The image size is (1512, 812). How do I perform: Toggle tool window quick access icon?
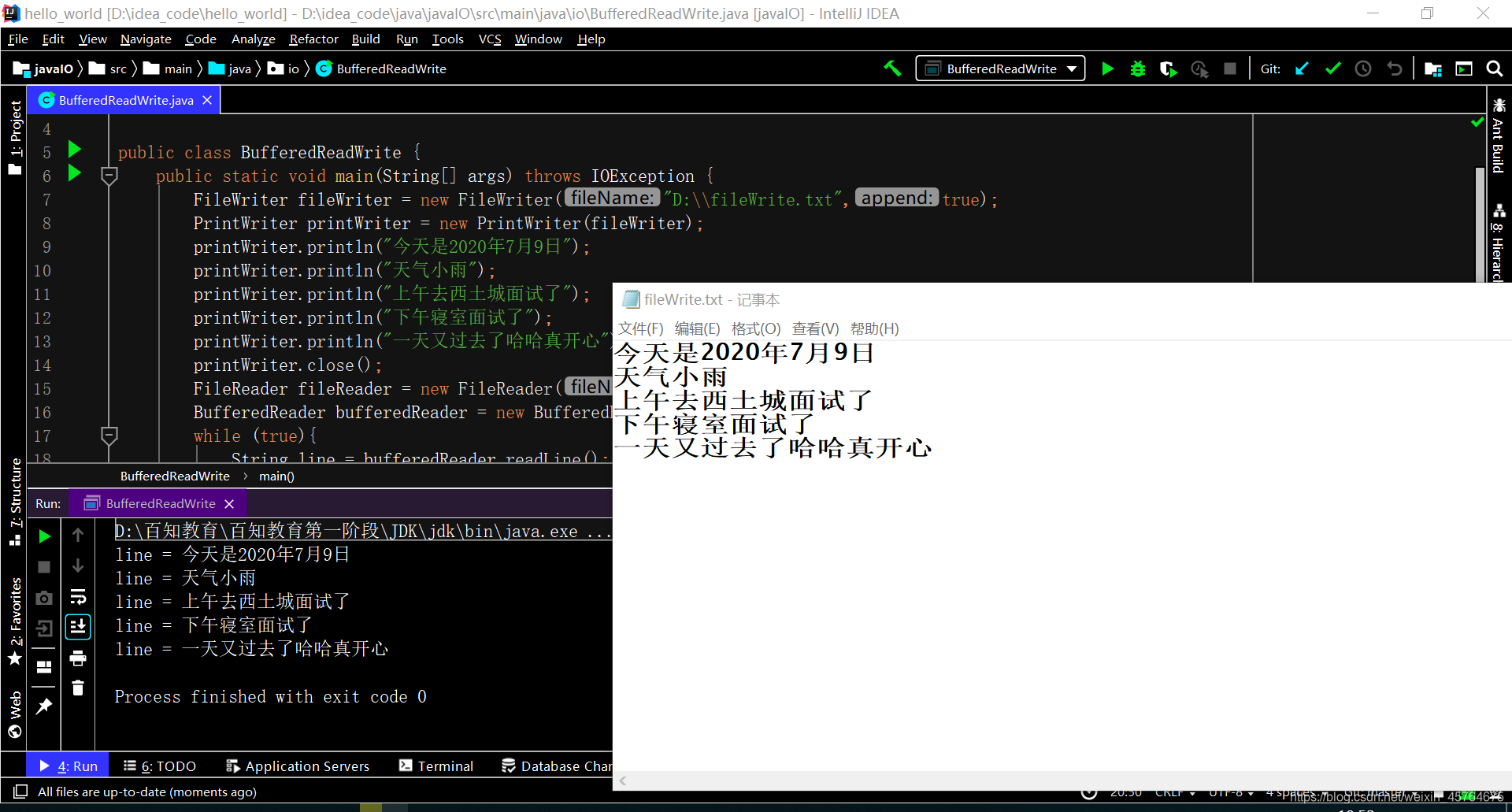tap(20, 791)
